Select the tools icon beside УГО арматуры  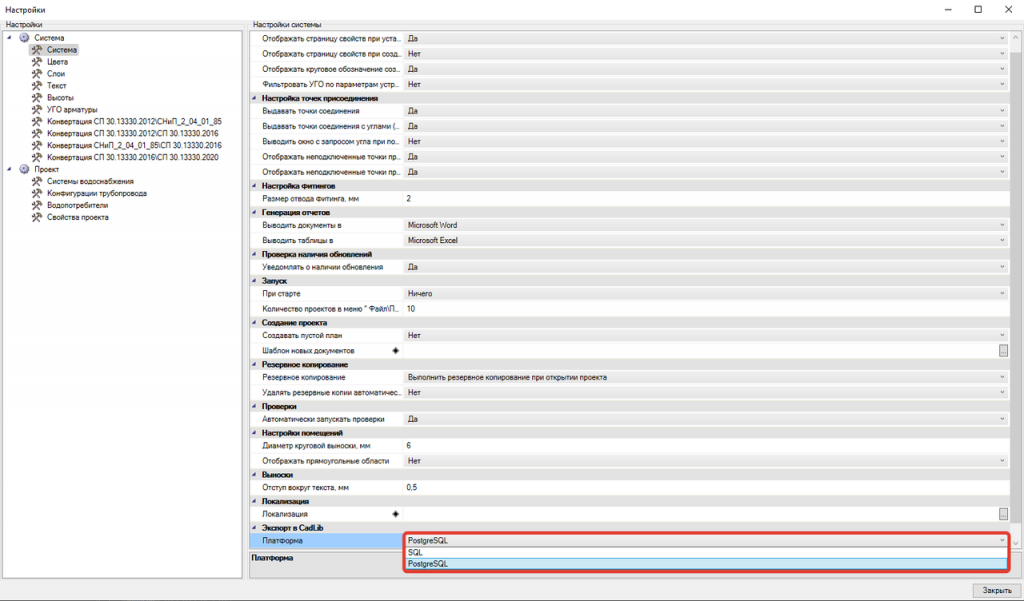[37, 109]
